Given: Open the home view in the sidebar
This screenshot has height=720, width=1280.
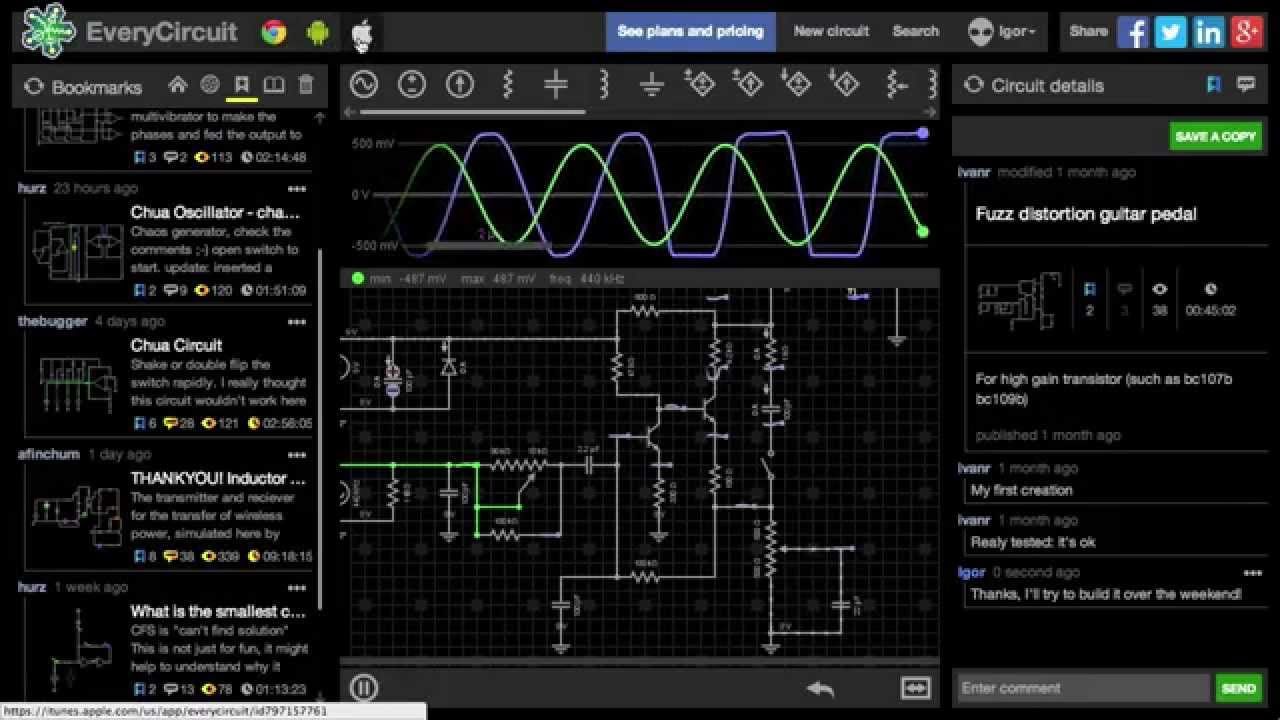Looking at the screenshot, I should pos(178,86).
